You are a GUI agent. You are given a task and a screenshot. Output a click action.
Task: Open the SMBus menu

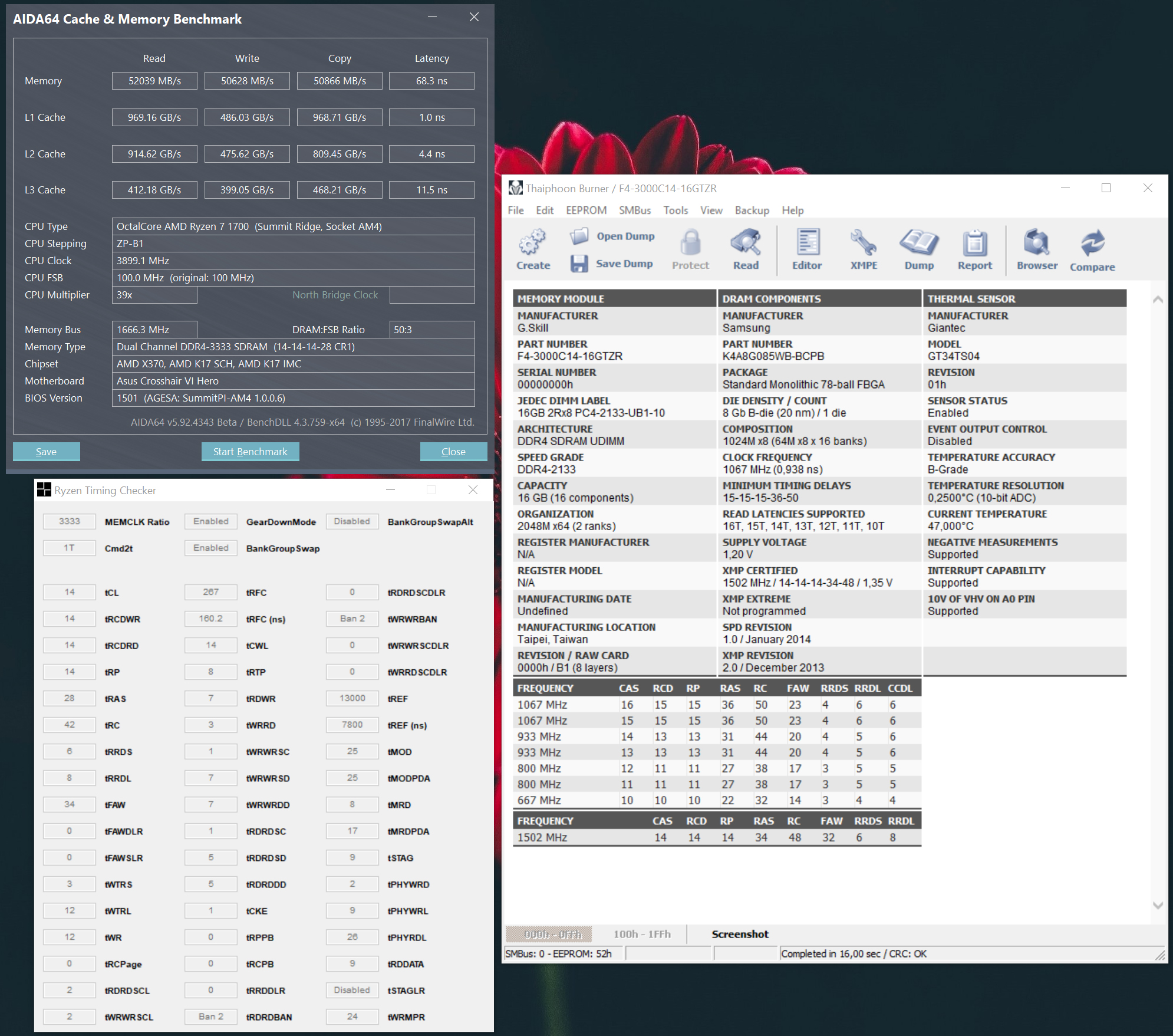tap(635, 211)
